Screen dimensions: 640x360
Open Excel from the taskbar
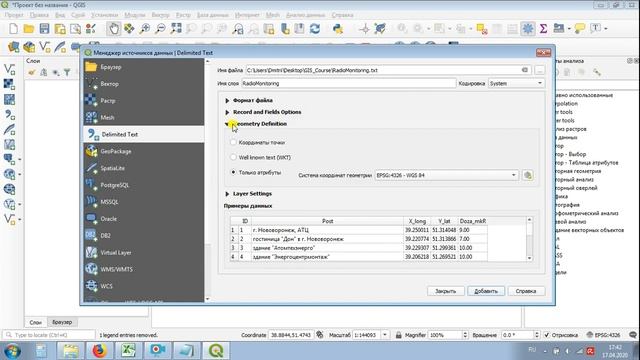tap(129, 351)
